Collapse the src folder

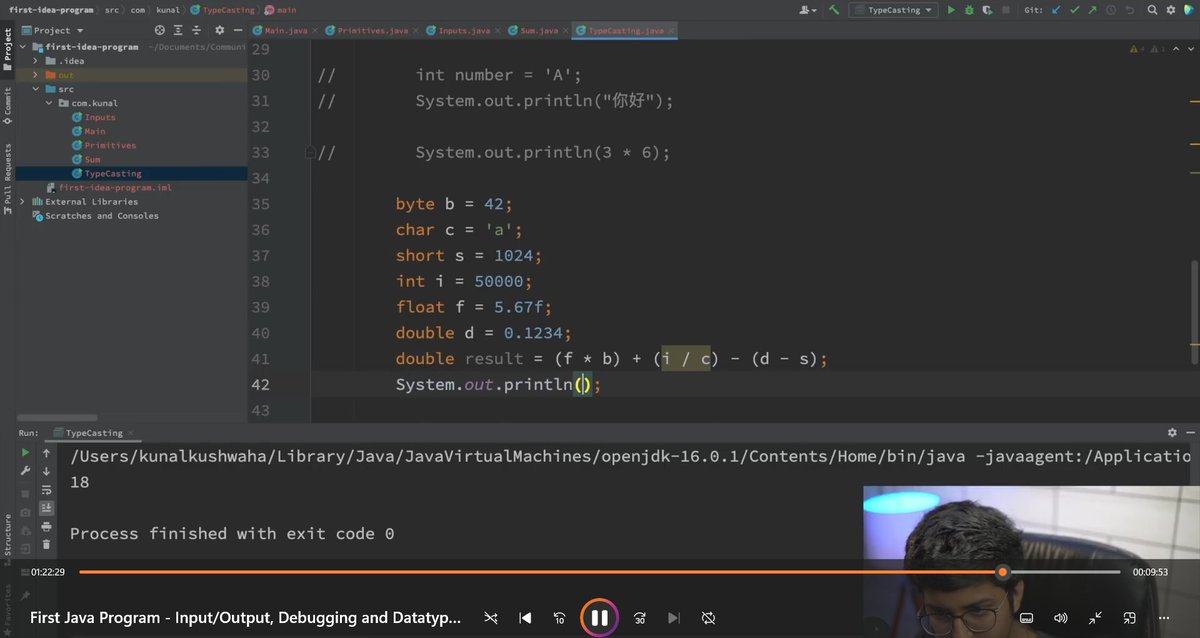click(36, 89)
